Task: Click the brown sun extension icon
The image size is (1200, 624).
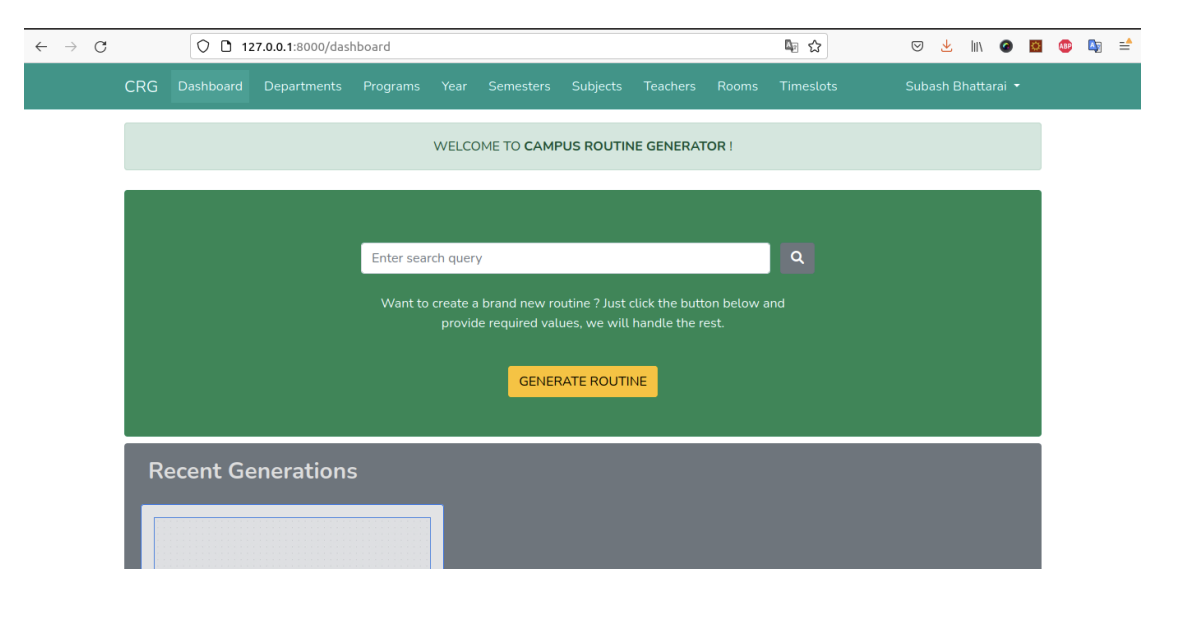Action: [x=1036, y=46]
